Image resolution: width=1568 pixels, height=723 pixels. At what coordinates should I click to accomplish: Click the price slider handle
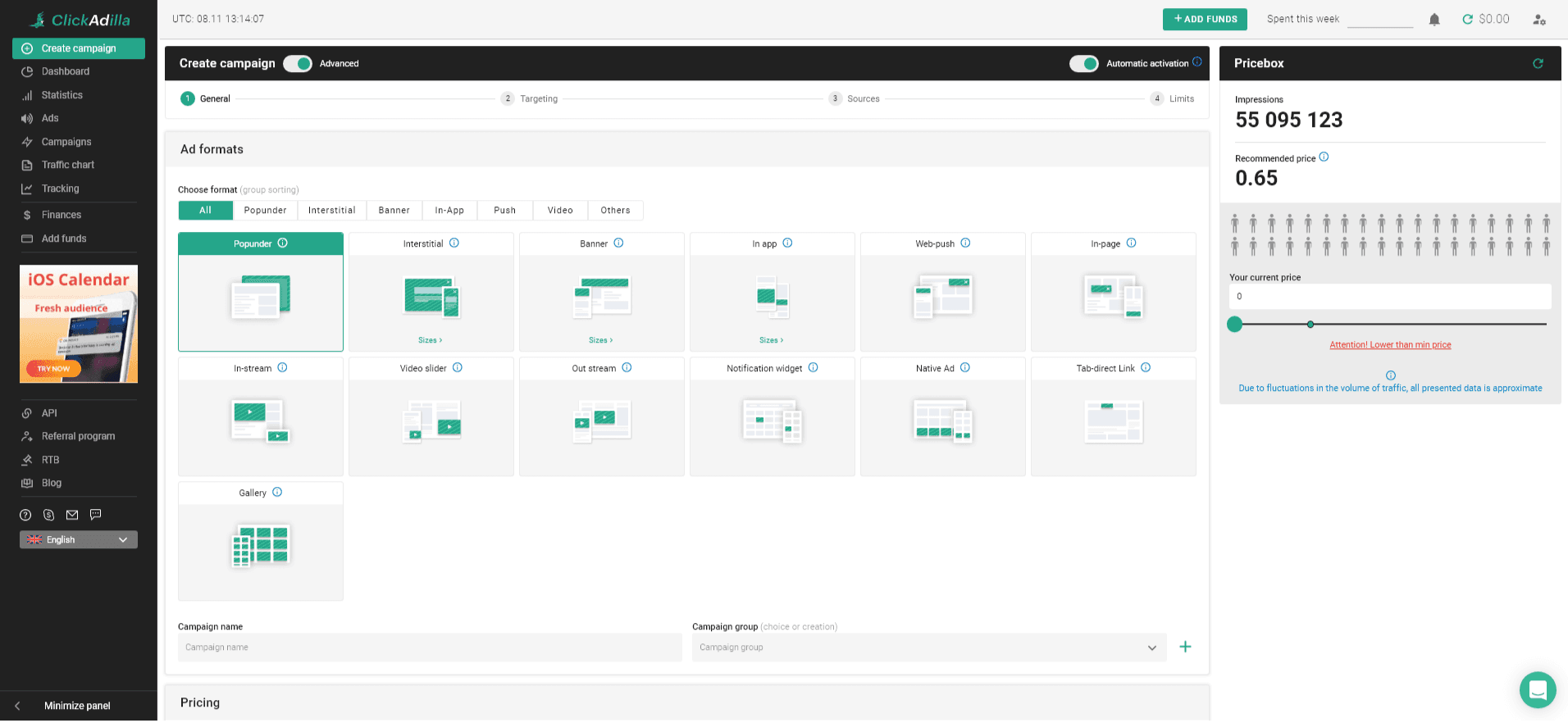click(1235, 325)
